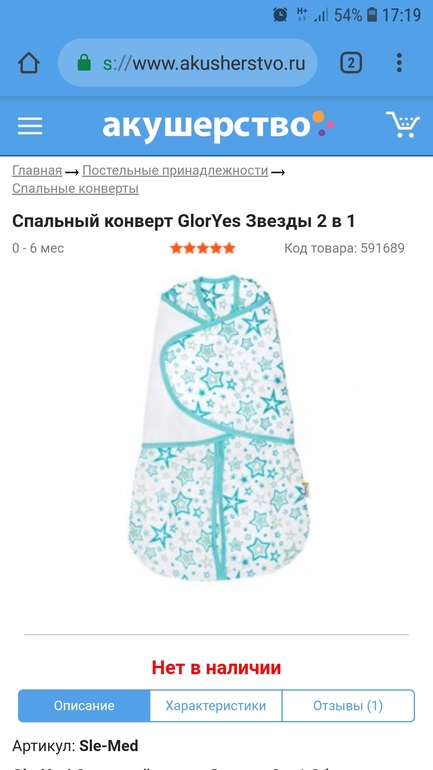Tap the alarm clock status icon
Viewport: 433px width, 770px height.
(280, 15)
